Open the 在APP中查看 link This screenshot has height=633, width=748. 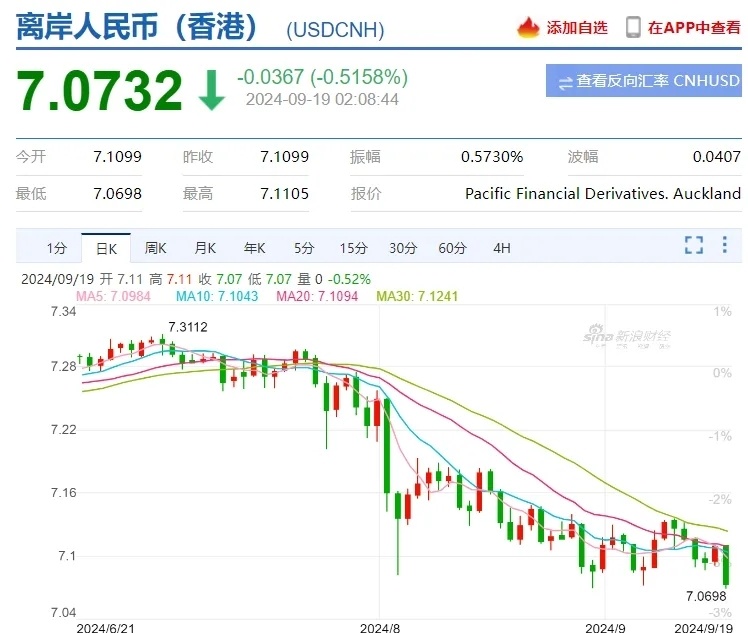(x=694, y=28)
